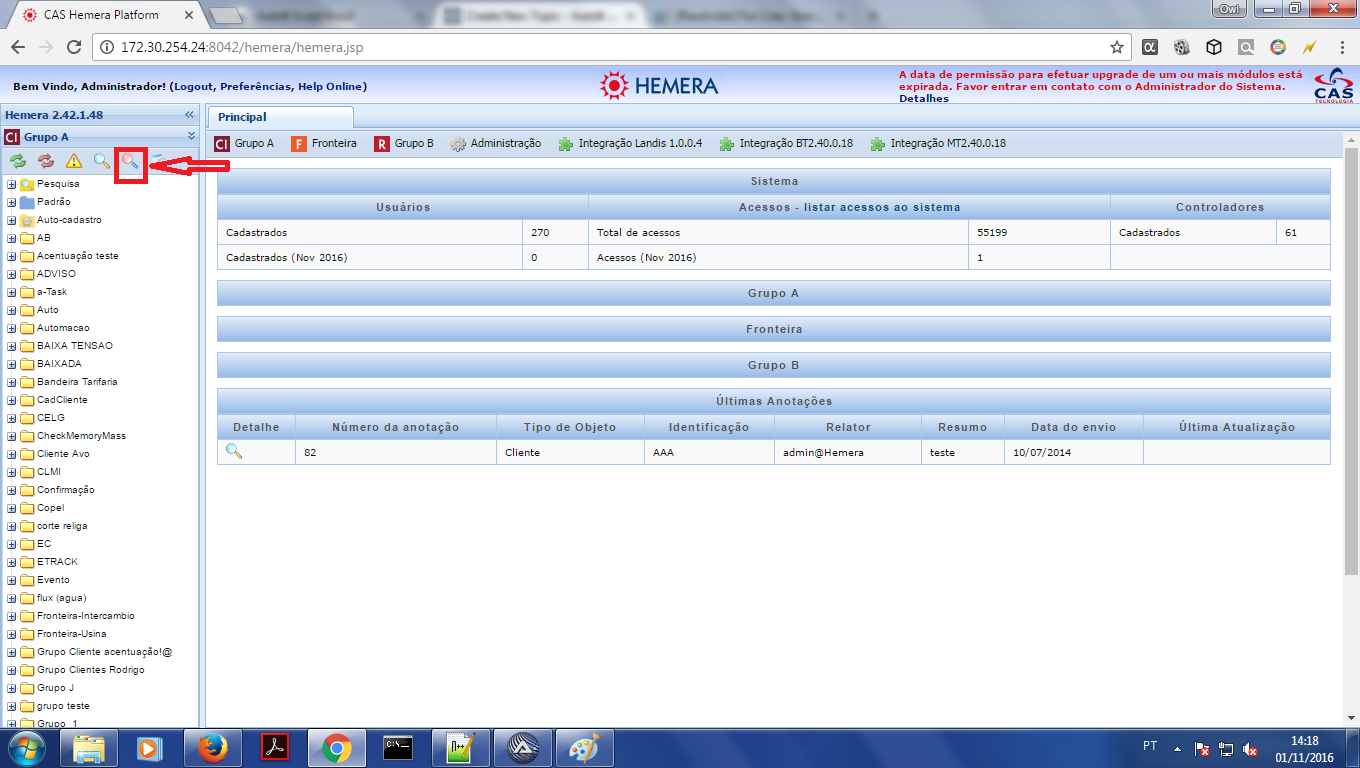Expand the Grupo A panel chevron

(190, 136)
